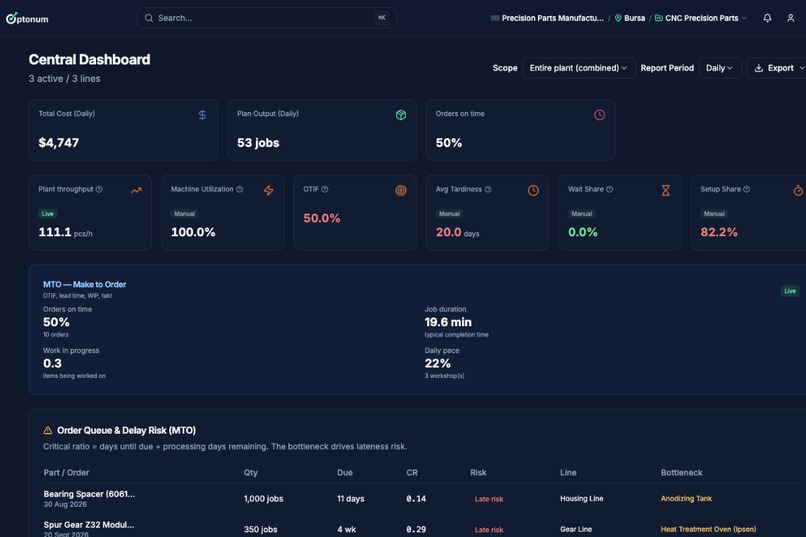
Task: Click the hourglass icon on Wait Share card
Action: point(666,190)
